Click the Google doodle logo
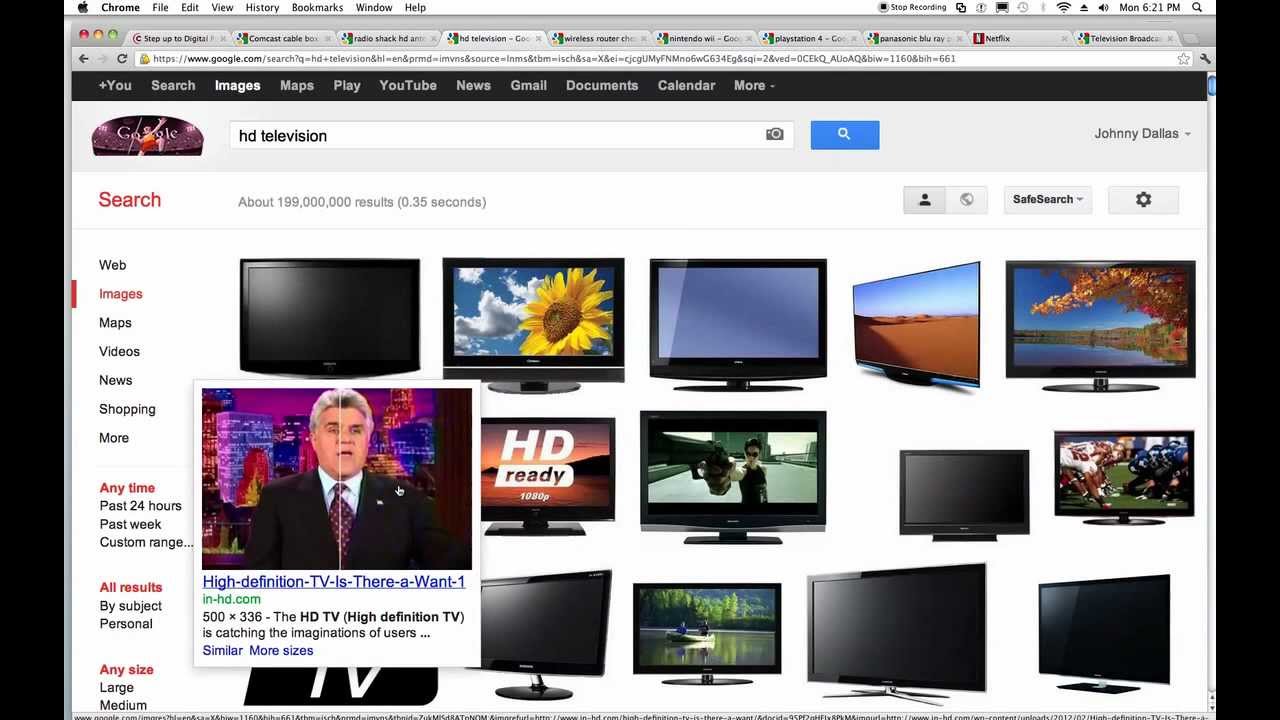 [x=148, y=135]
